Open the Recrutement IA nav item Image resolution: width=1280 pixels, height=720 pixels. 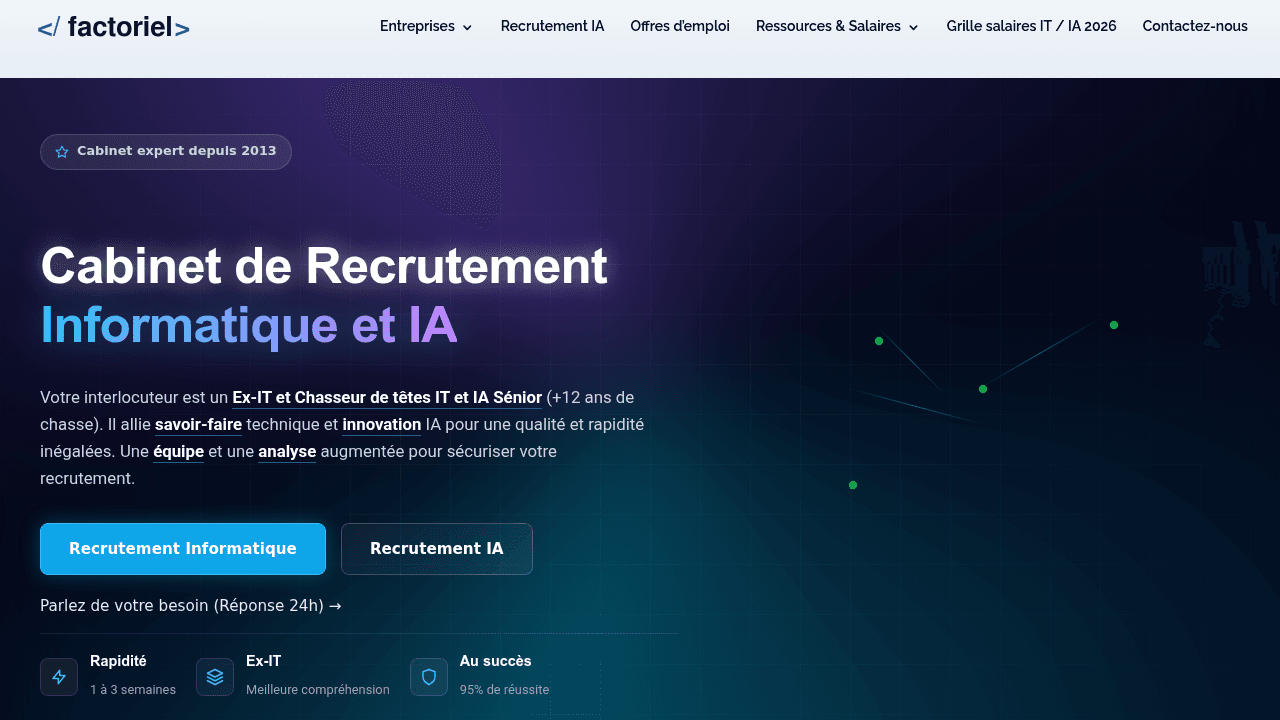tap(552, 26)
